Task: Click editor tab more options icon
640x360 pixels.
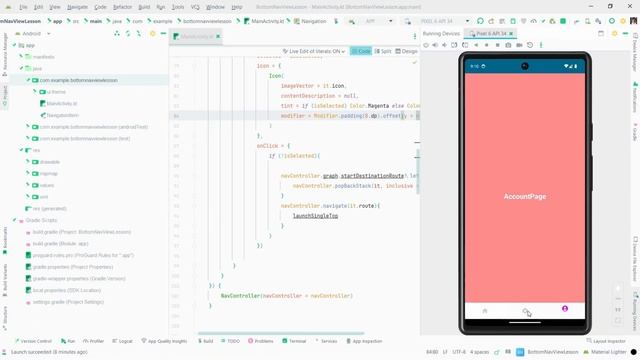Action: [x=415, y=36]
